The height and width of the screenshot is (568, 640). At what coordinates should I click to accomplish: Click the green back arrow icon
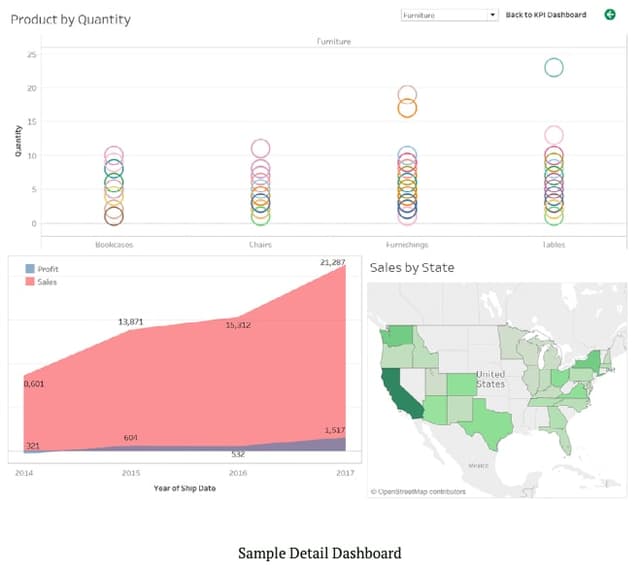pos(610,15)
